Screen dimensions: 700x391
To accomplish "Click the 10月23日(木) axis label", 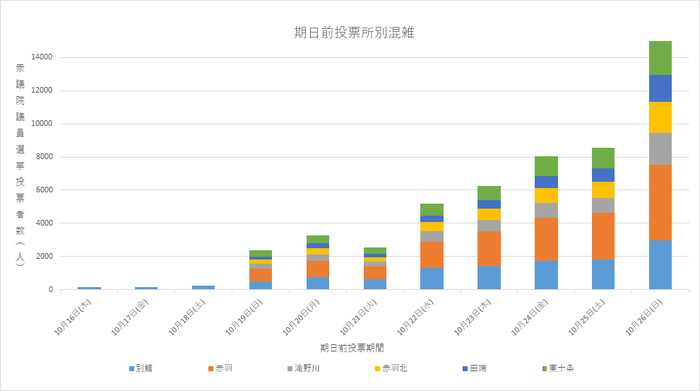I will coord(473,317).
